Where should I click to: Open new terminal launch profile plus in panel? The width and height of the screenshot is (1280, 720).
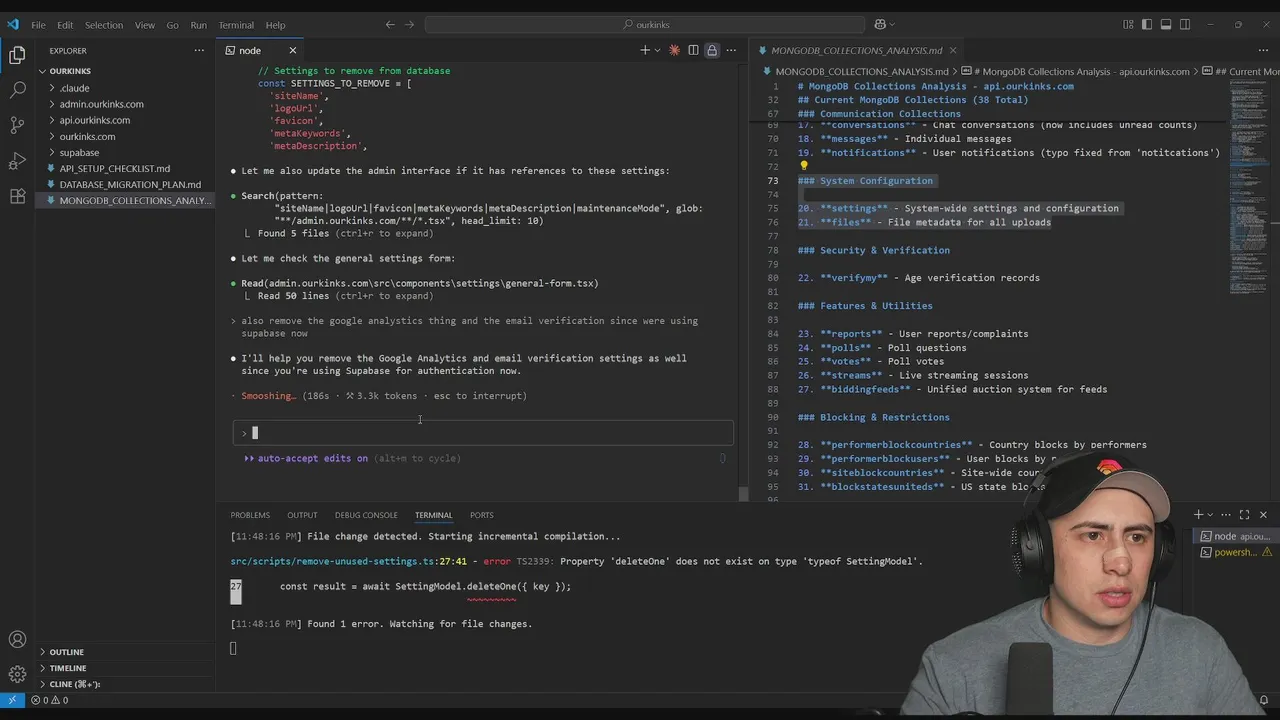pos(1198,514)
